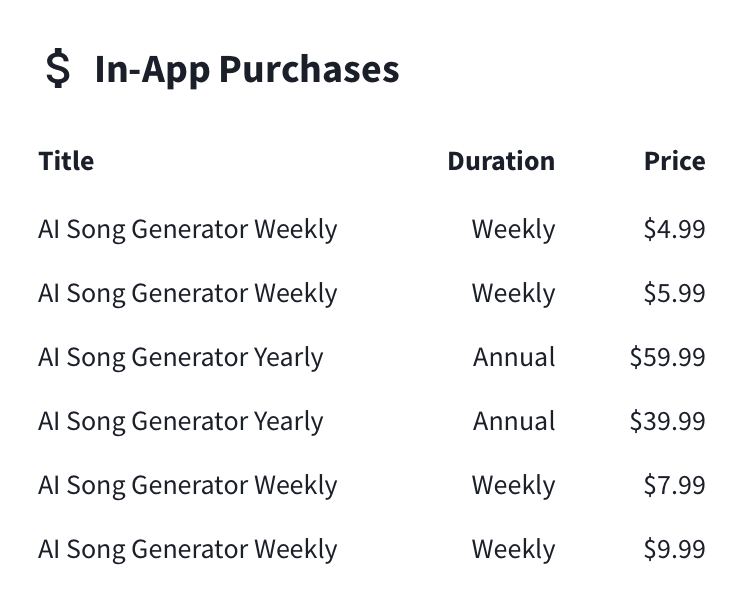The width and height of the screenshot is (742, 610).
Task: Click AI Song Generator Yearly at $59.99
Action: (x=181, y=357)
